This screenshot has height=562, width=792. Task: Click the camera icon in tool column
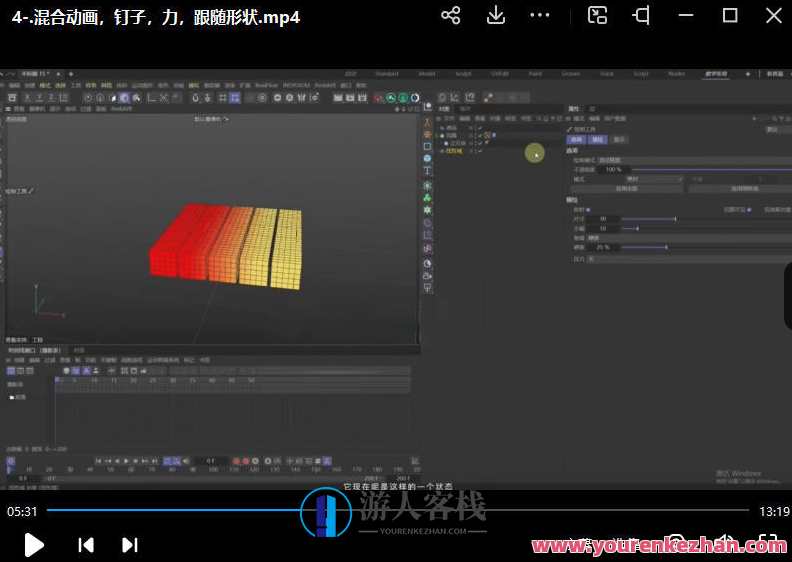(x=428, y=276)
